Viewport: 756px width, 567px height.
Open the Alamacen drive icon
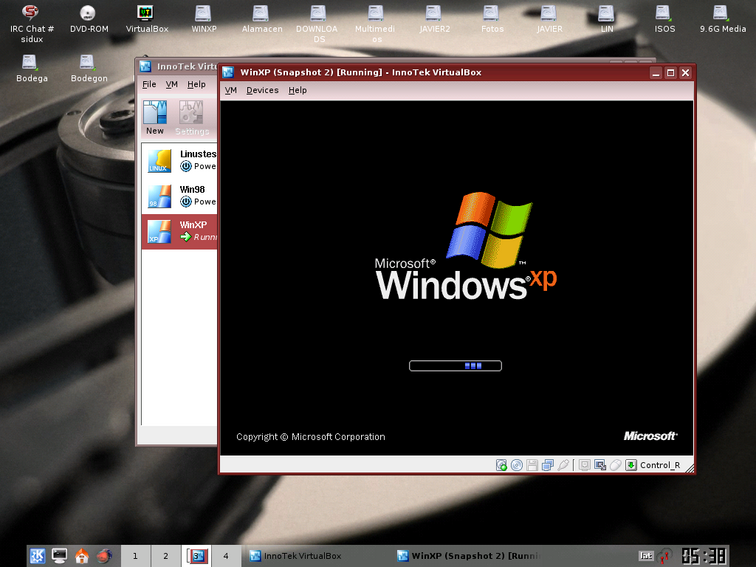point(262,19)
